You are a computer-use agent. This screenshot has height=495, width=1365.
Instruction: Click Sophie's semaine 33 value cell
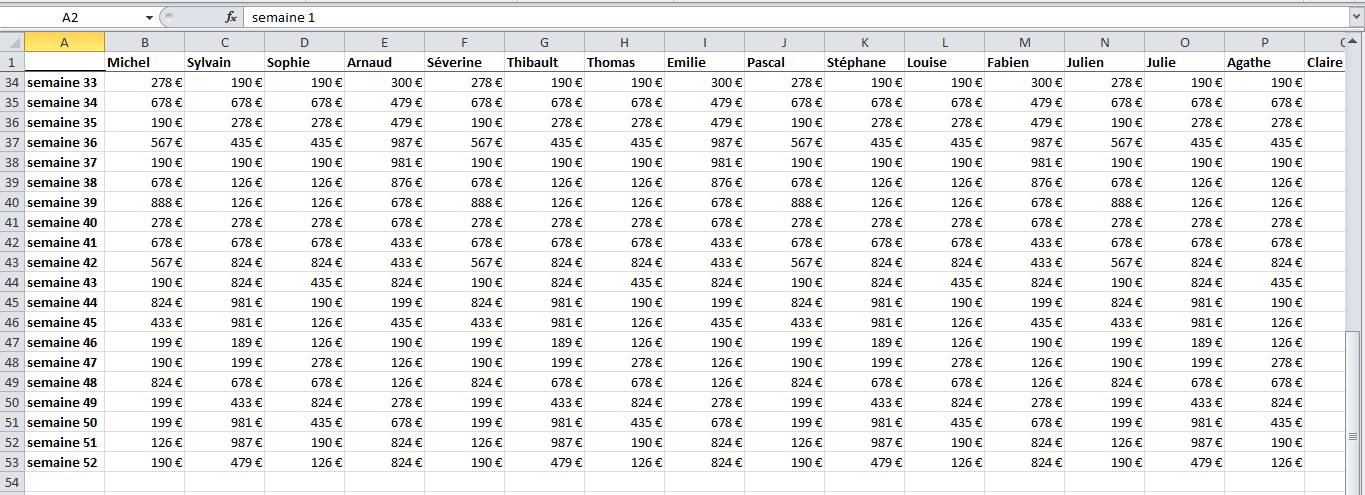[x=304, y=82]
